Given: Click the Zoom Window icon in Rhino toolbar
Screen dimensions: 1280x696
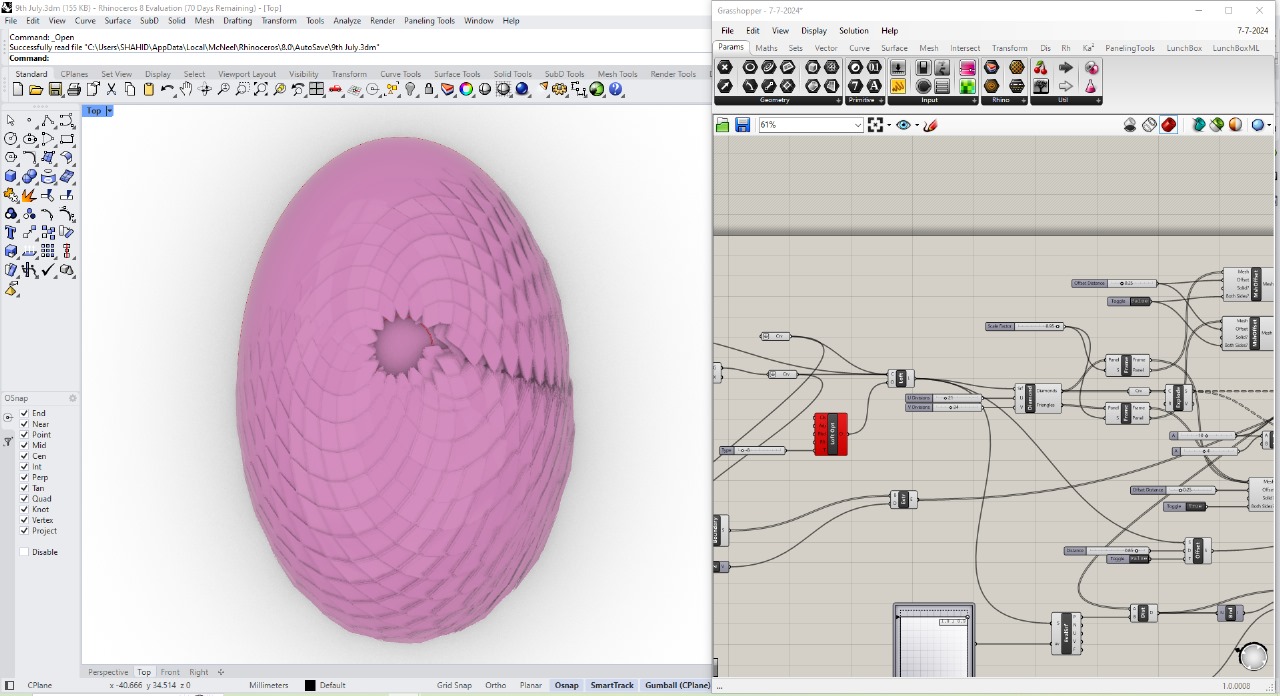Looking at the screenshot, I should 242,90.
